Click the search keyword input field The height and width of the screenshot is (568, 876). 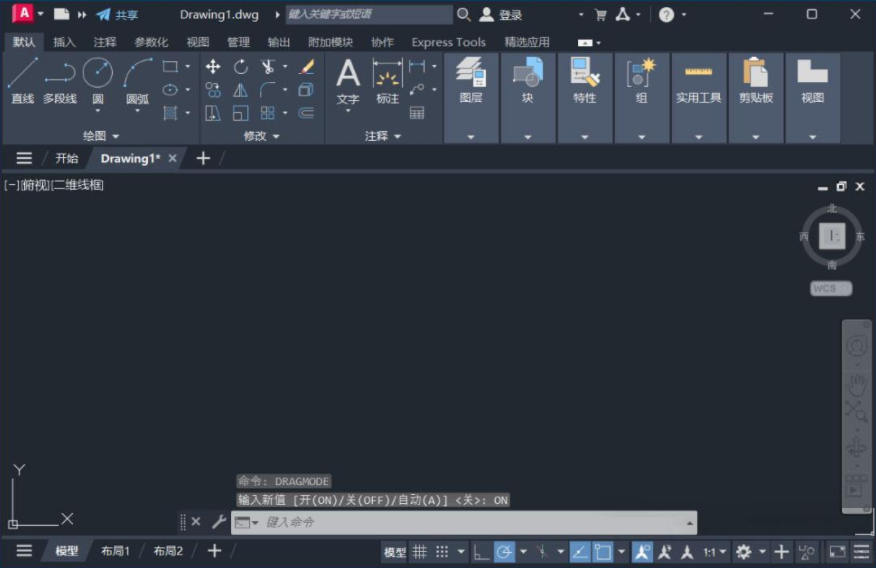pos(369,15)
